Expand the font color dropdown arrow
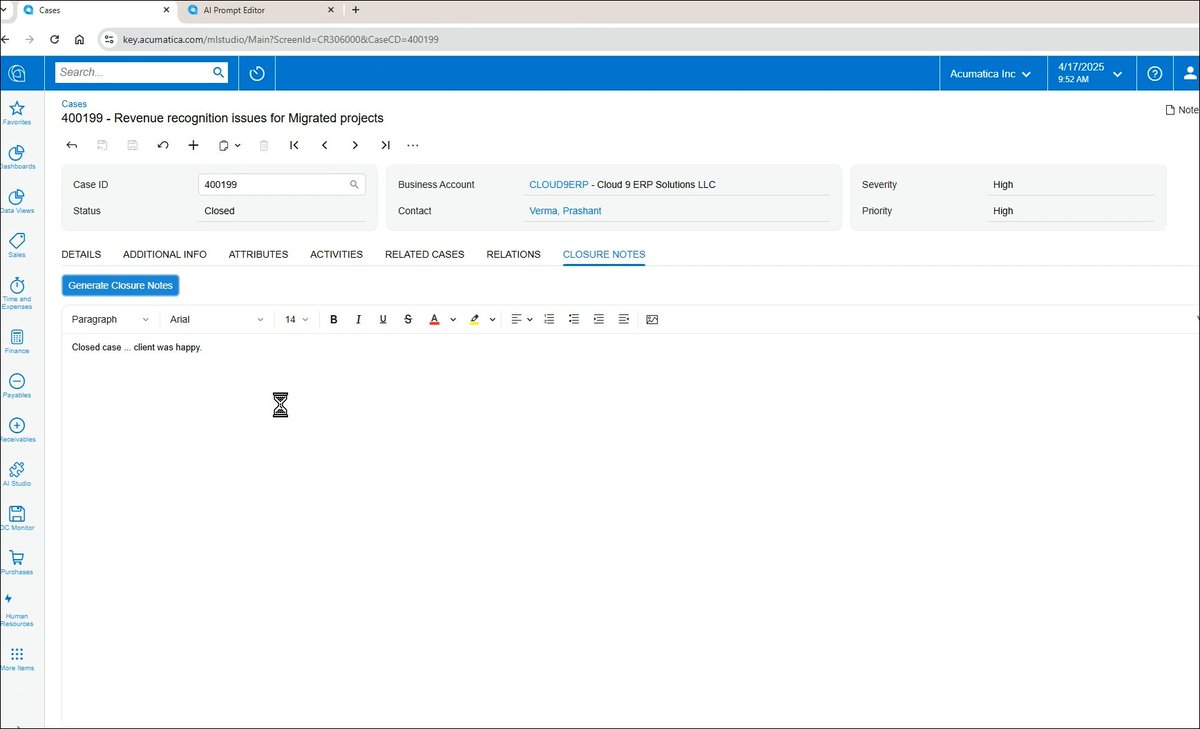Screen dimensions: 1200x729 [453, 320]
